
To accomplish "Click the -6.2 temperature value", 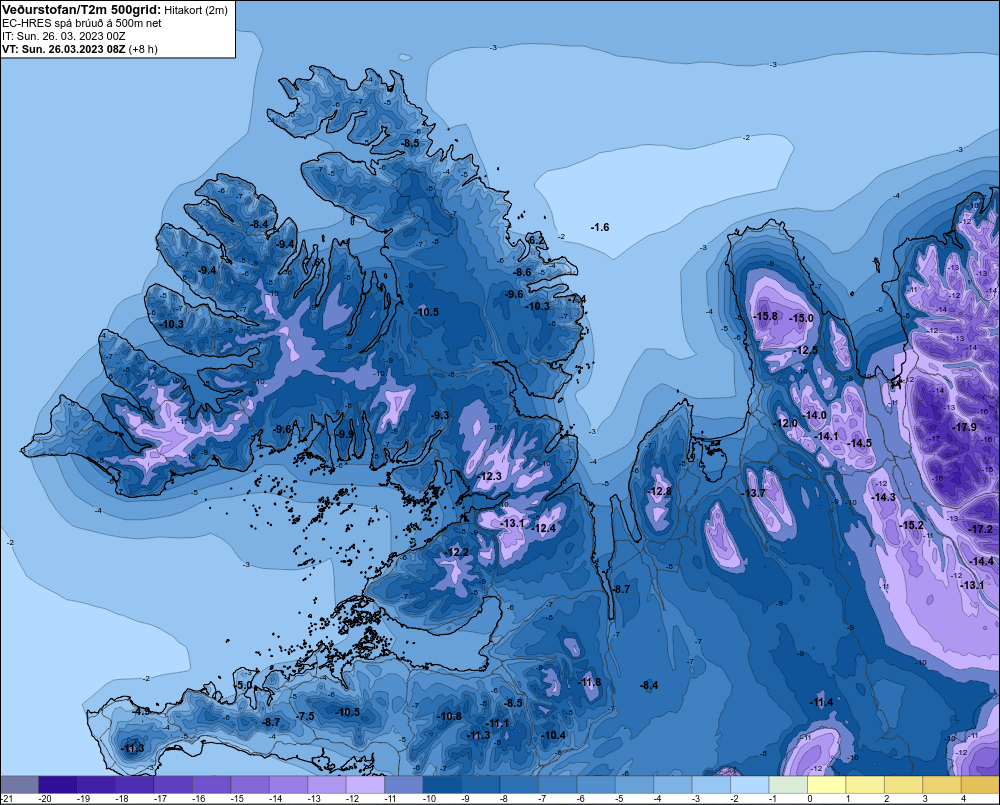I will click(x=536, y=240).
